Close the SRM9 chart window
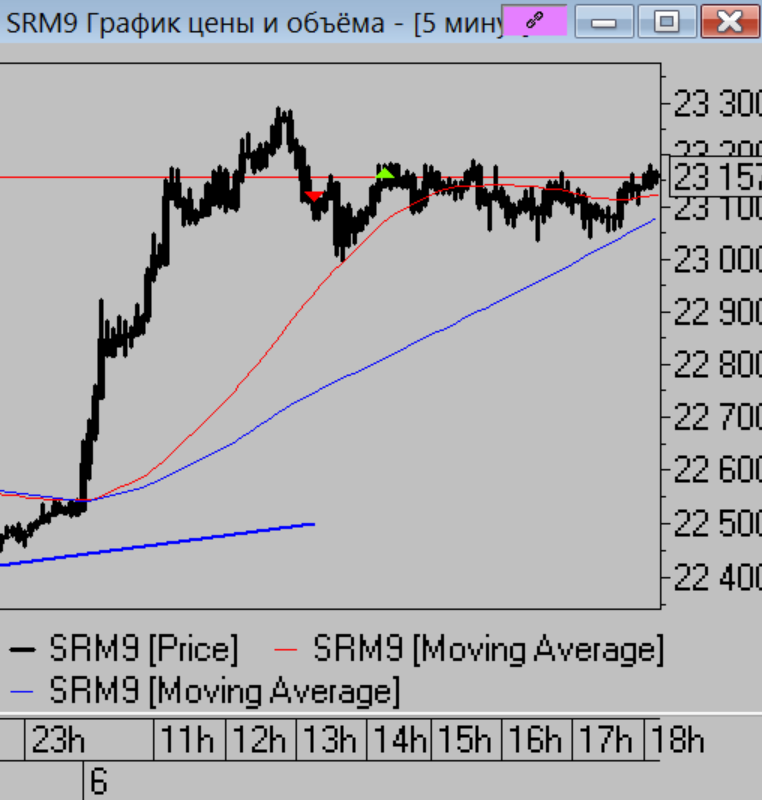This screenshot has height=800, width=762. pos(730,21)
